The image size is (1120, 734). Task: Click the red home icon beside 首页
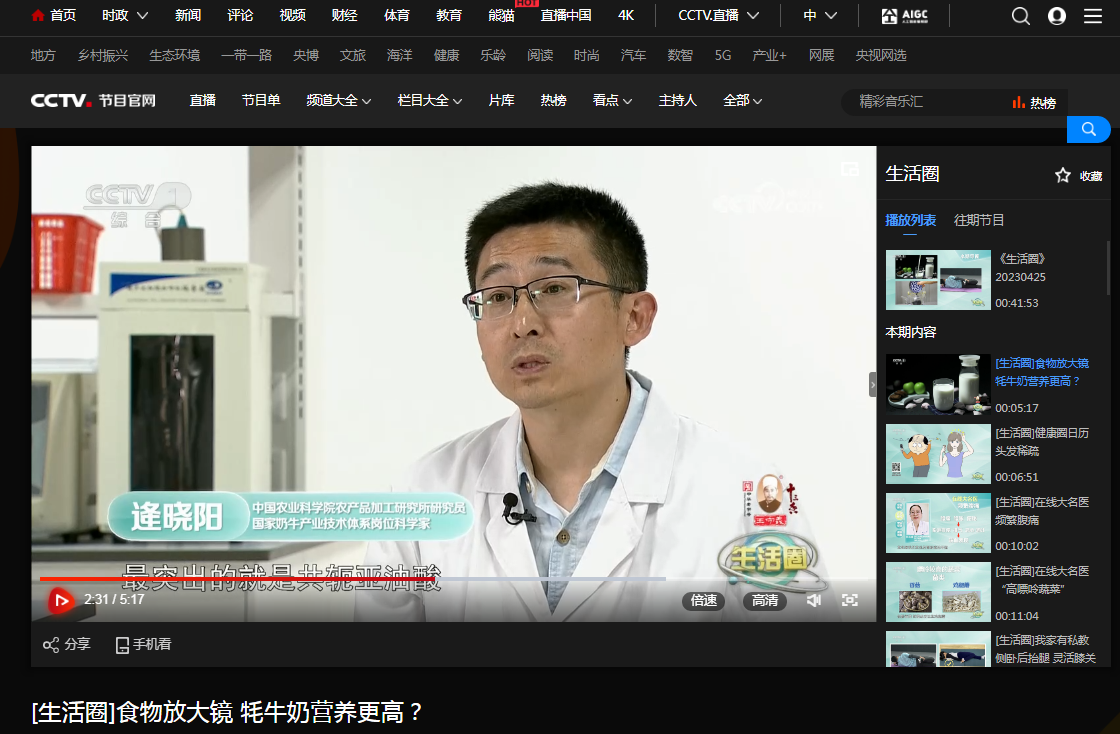coord(38,15)
